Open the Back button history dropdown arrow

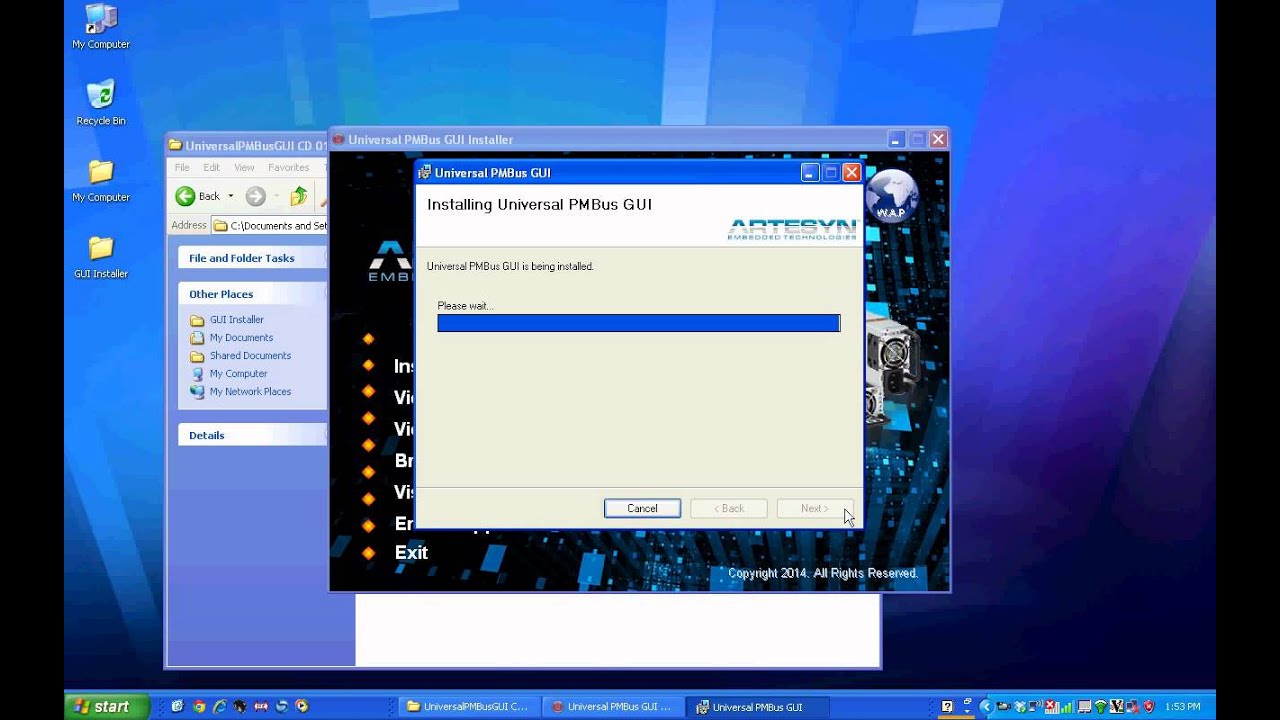tap(231, 196)
